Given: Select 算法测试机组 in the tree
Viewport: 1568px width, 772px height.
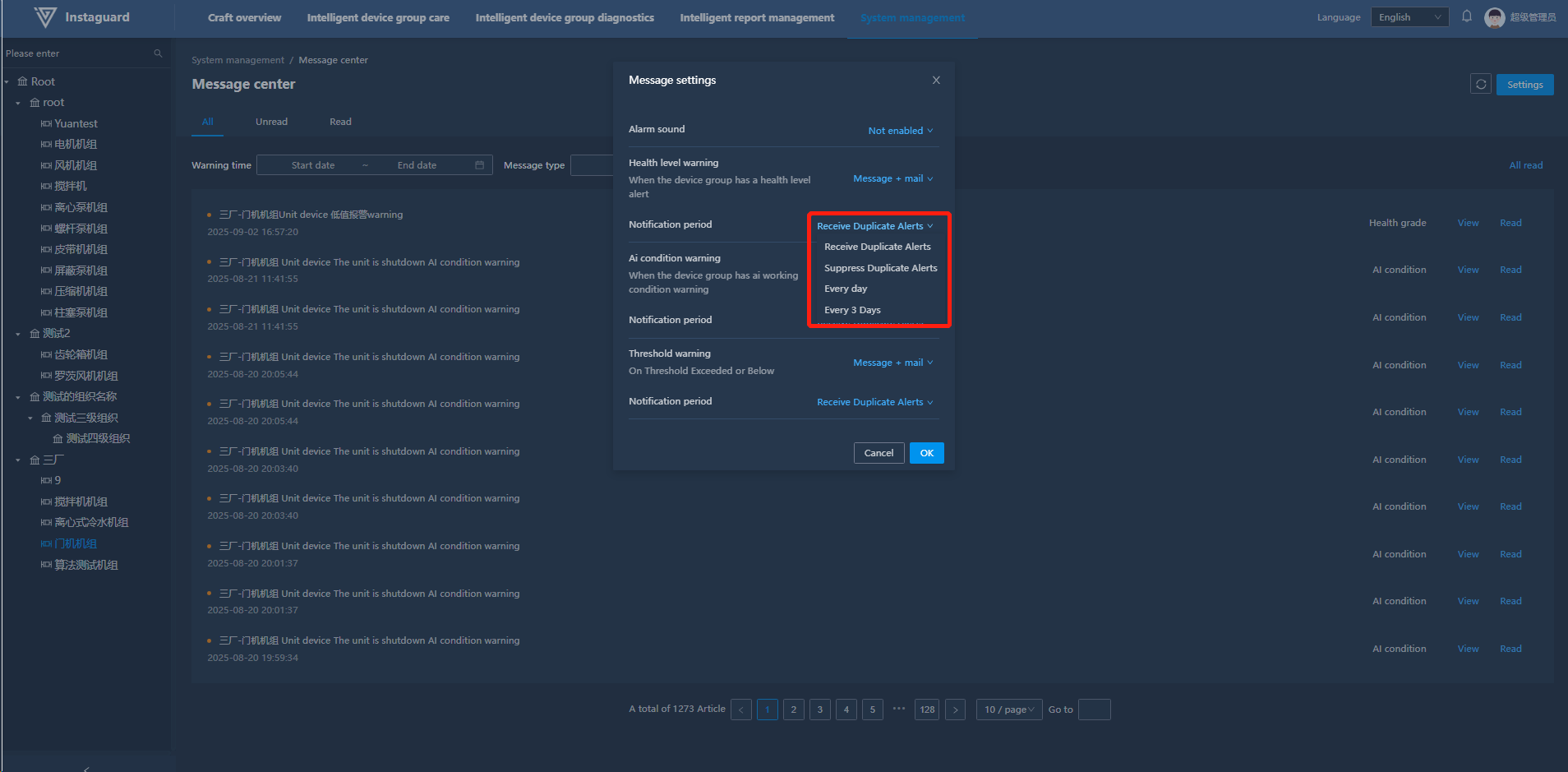Looking at the screenshot, I should 86,566.
